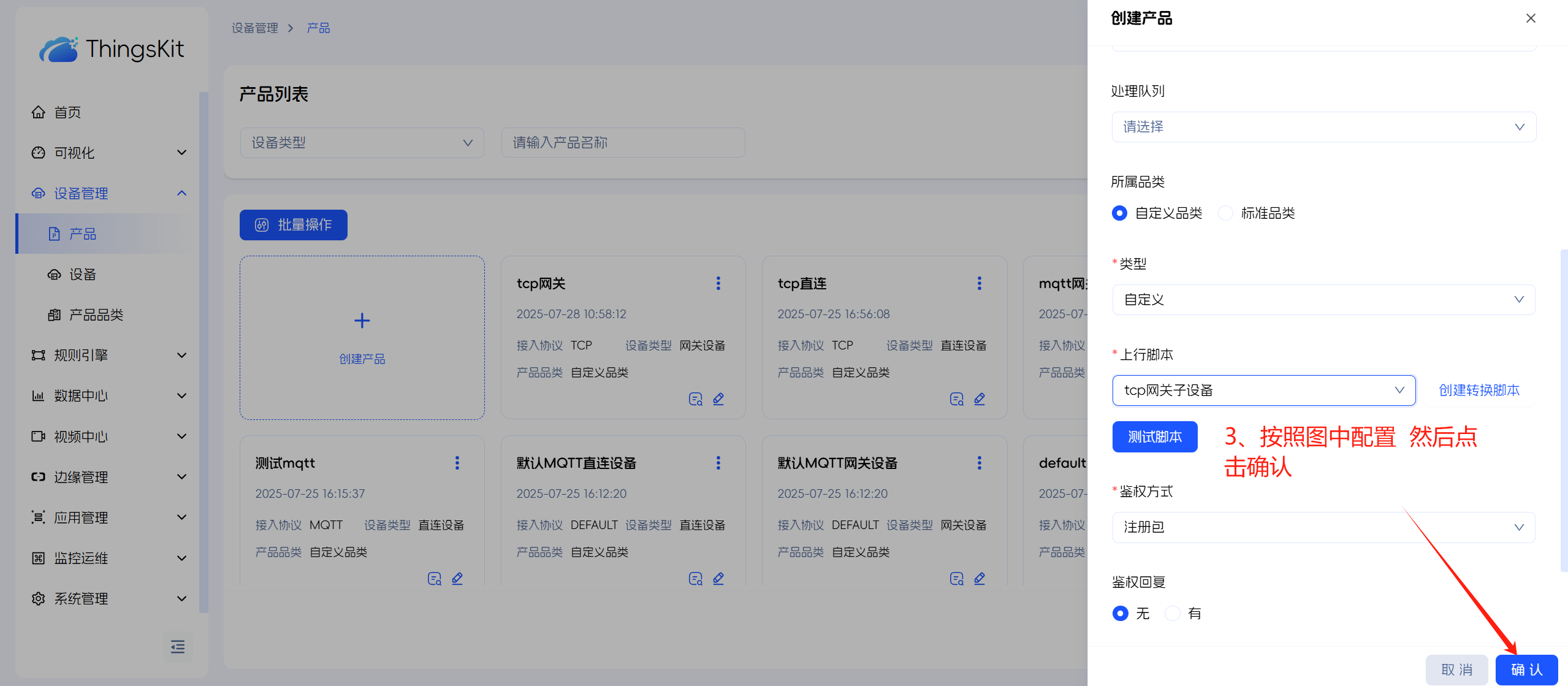Click the drawer's vertical scrollbar
The width and height of the screenshot is (1568, 686).
(1564, 411)
